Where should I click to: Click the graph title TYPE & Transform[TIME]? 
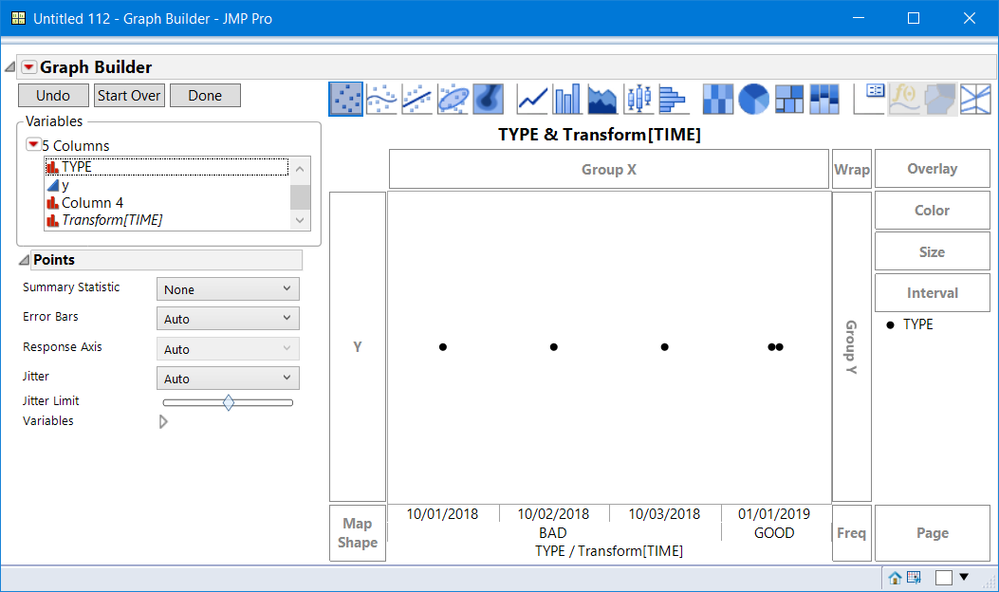(x=599, y=134)
